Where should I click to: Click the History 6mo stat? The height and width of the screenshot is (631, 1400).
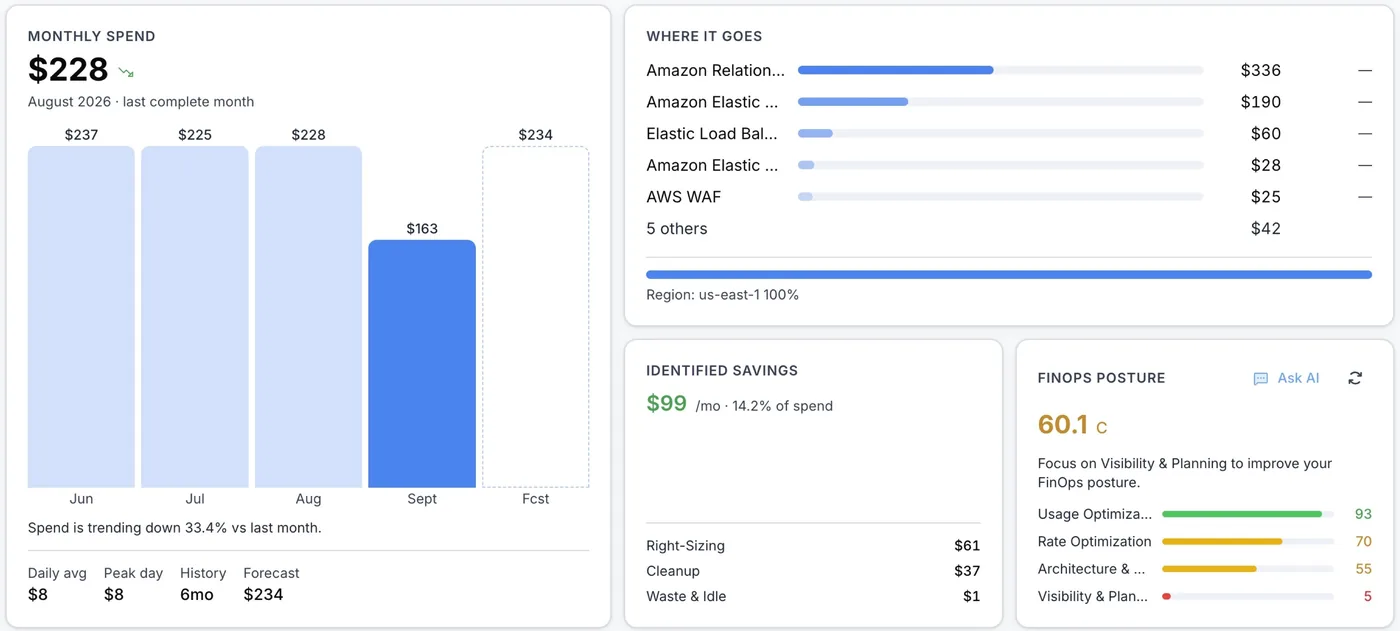point(203,584)
